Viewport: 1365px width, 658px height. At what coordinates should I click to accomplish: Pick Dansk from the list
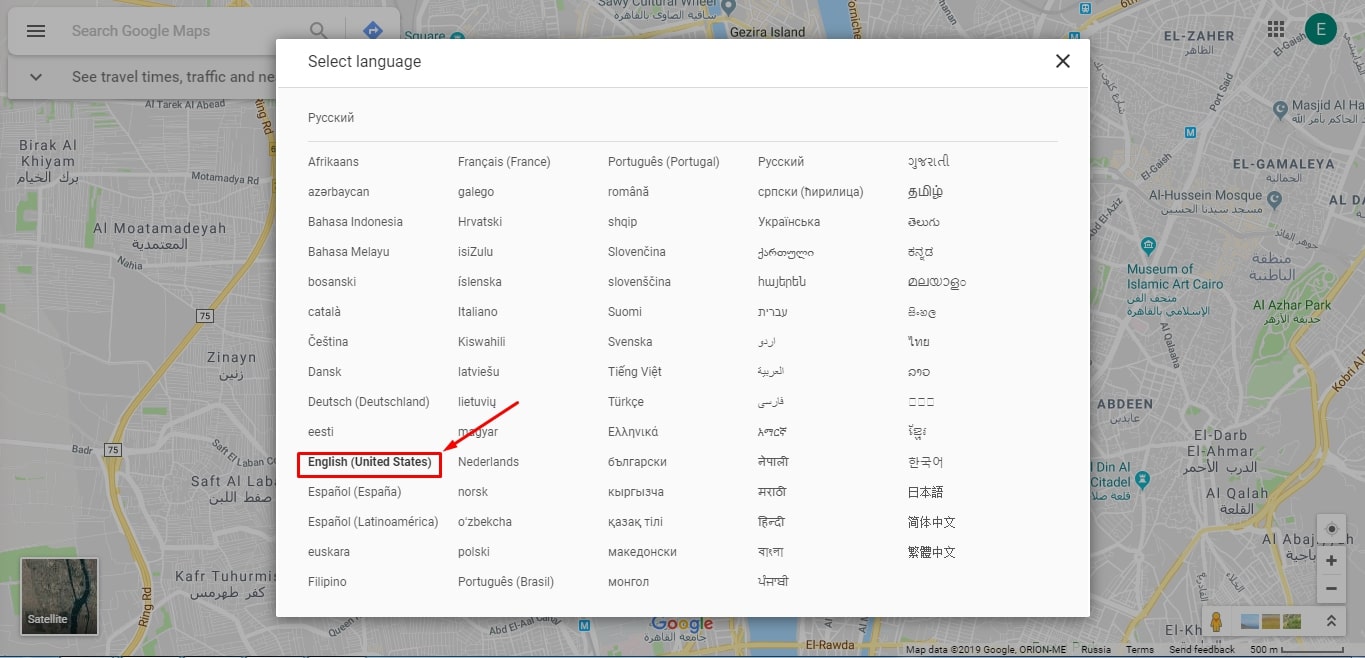click(325, 372)
